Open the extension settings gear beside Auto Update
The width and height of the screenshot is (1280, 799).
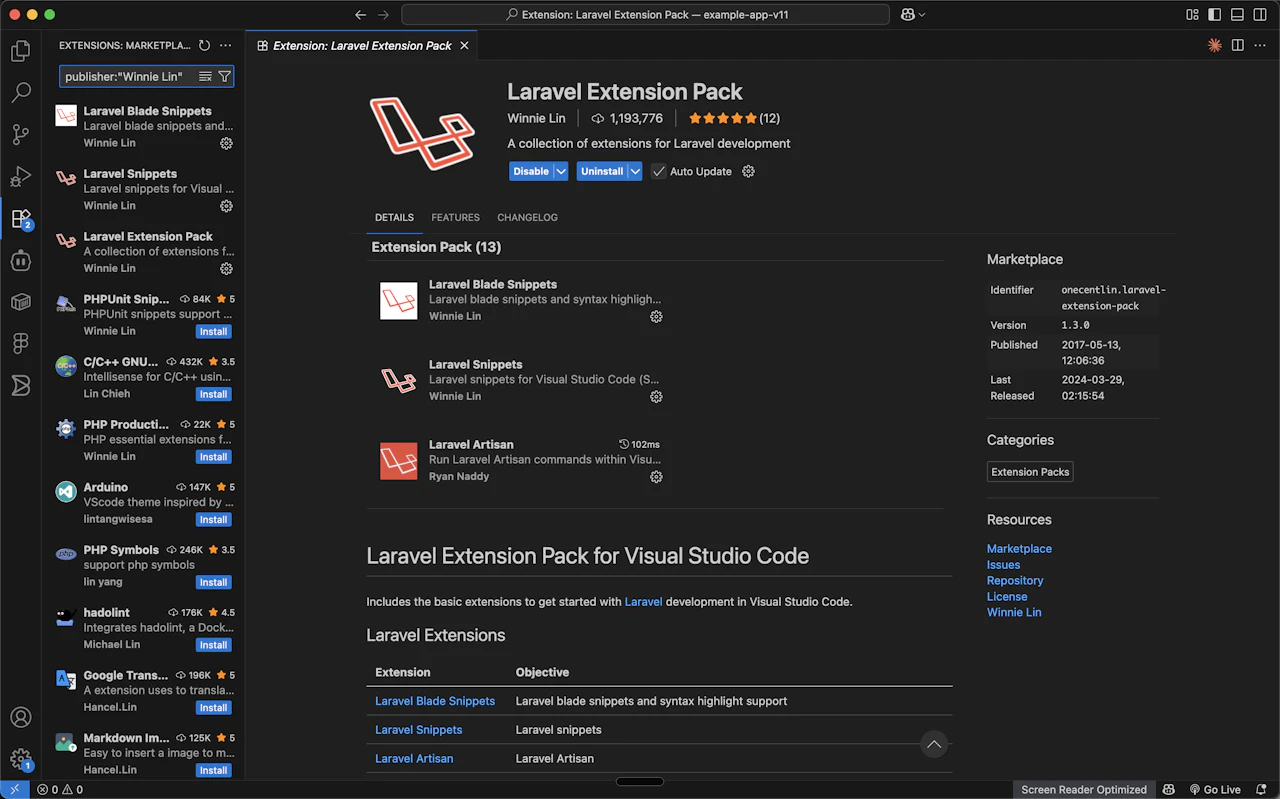click(x=748, y=172)
